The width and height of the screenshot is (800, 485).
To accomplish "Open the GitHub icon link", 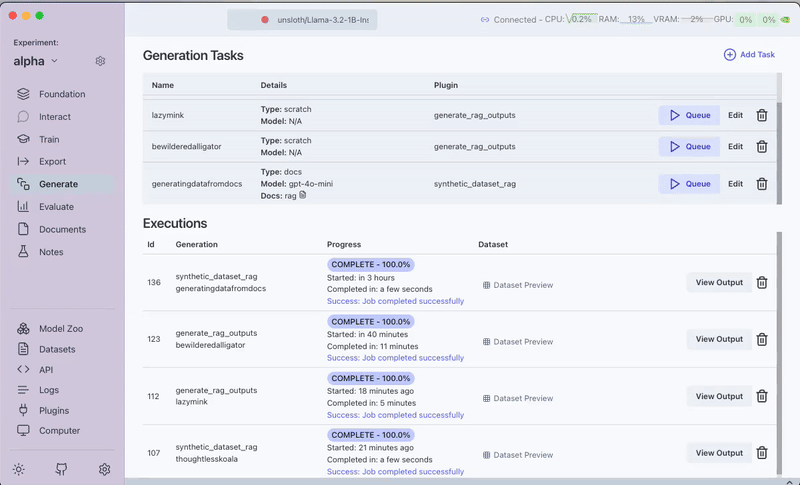I will [x=61, y=469].
